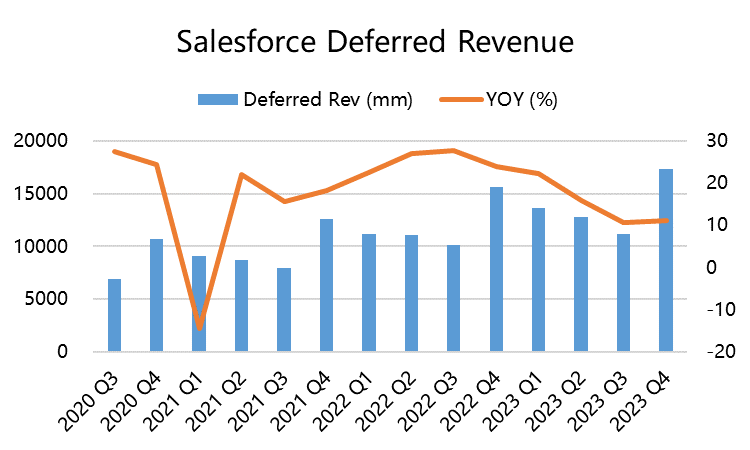This screenshot has width=750, height=450.
Task: Click the 2023 Q2 x-axis label
Action: point(555,401)
